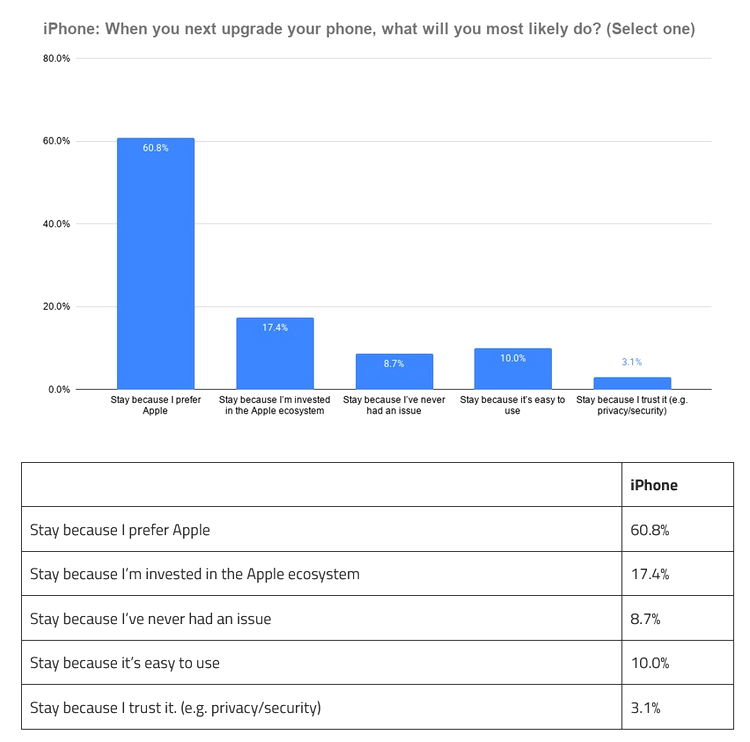This screenshot has width=750, height=742.
Task: Click the 17.4% cell in the table
Action: click(649, 574)
